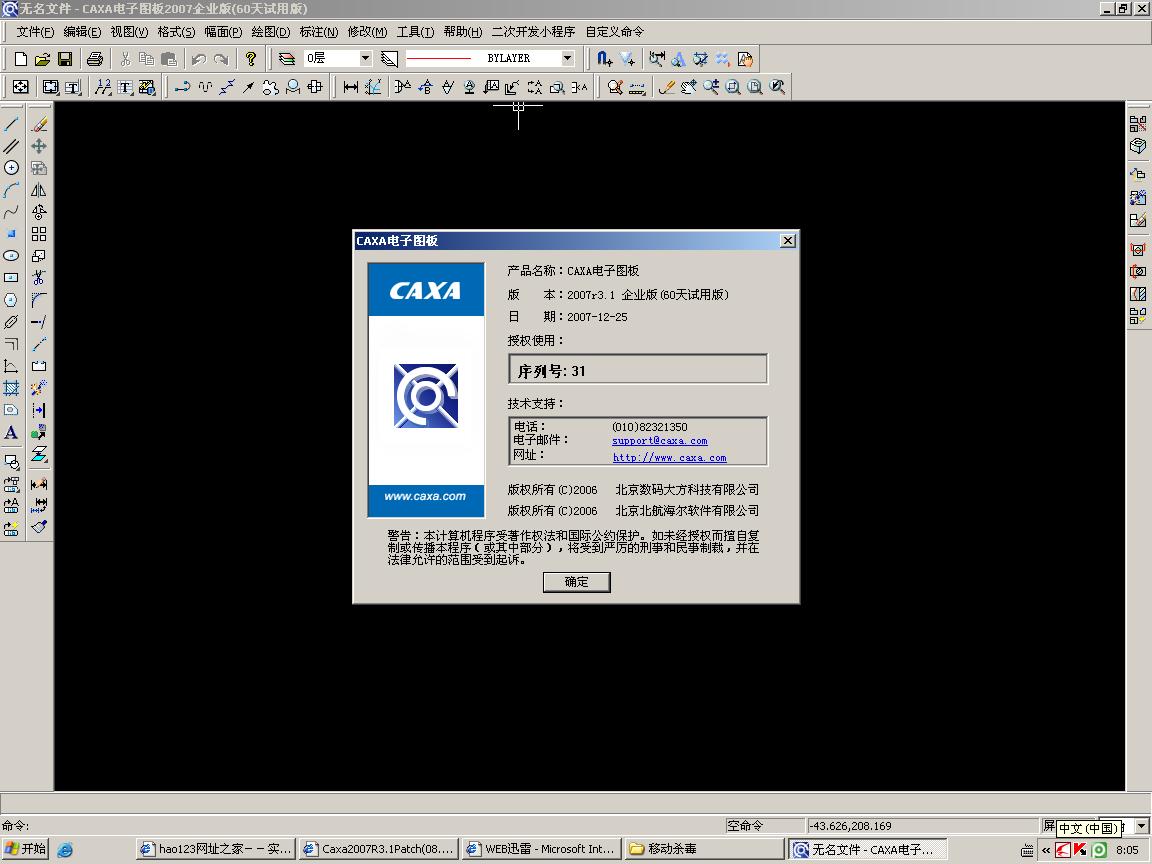This screenshot has width=1152, height=864.
Task: Select the Parallel lines tool
Action: 12,146
